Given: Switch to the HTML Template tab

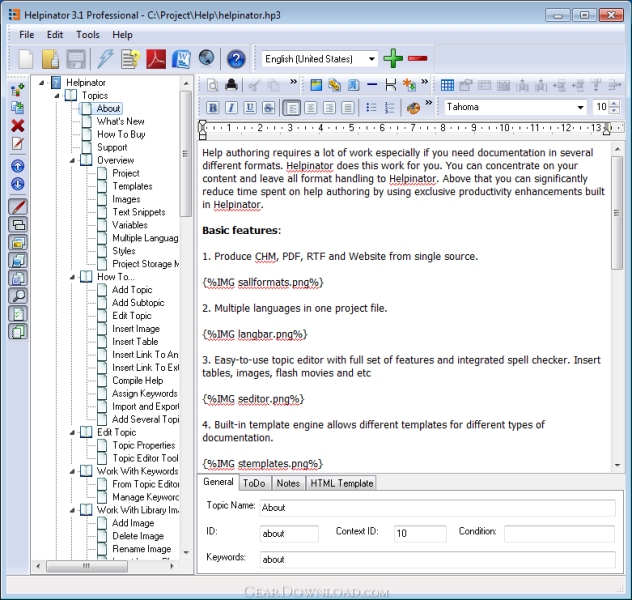Looking at the screenshot, I should click(342, 483).
